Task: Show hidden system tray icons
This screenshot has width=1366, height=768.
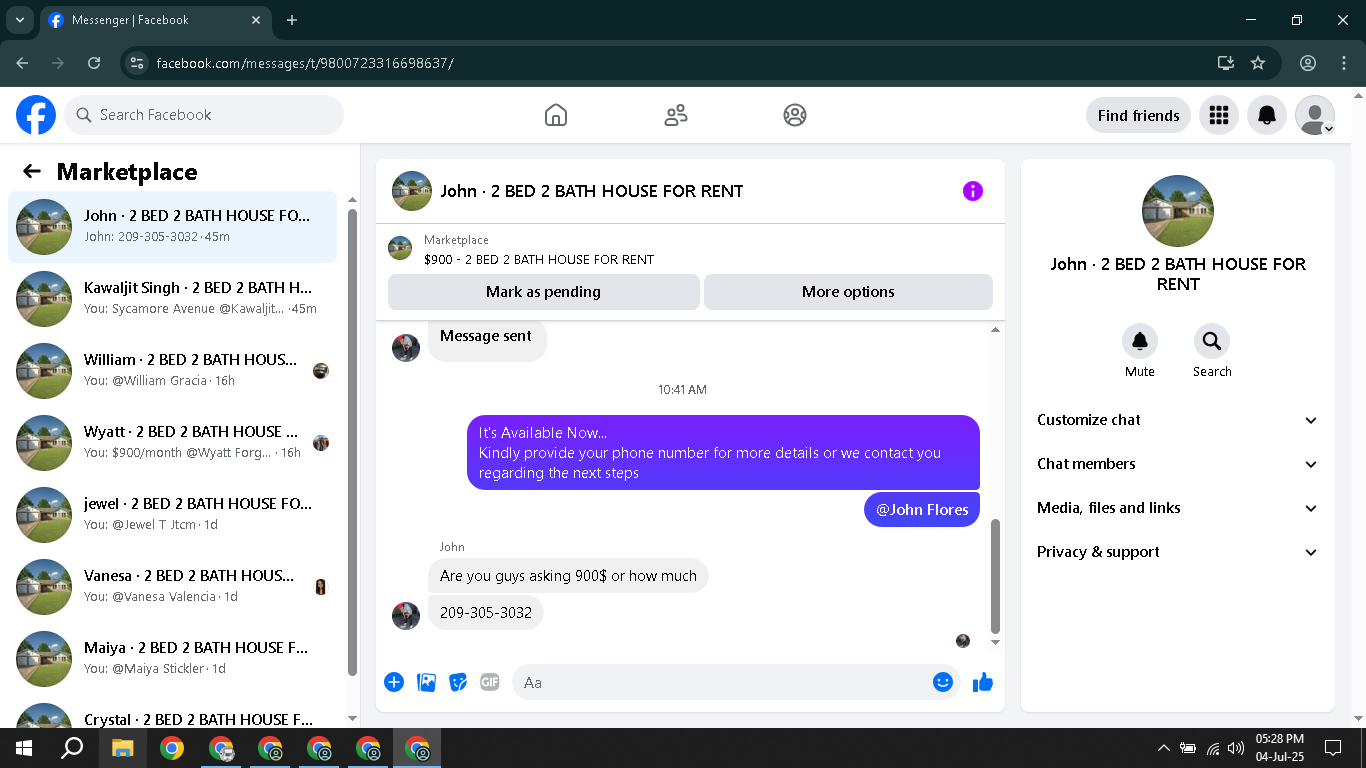Action: coord(1163,748)
